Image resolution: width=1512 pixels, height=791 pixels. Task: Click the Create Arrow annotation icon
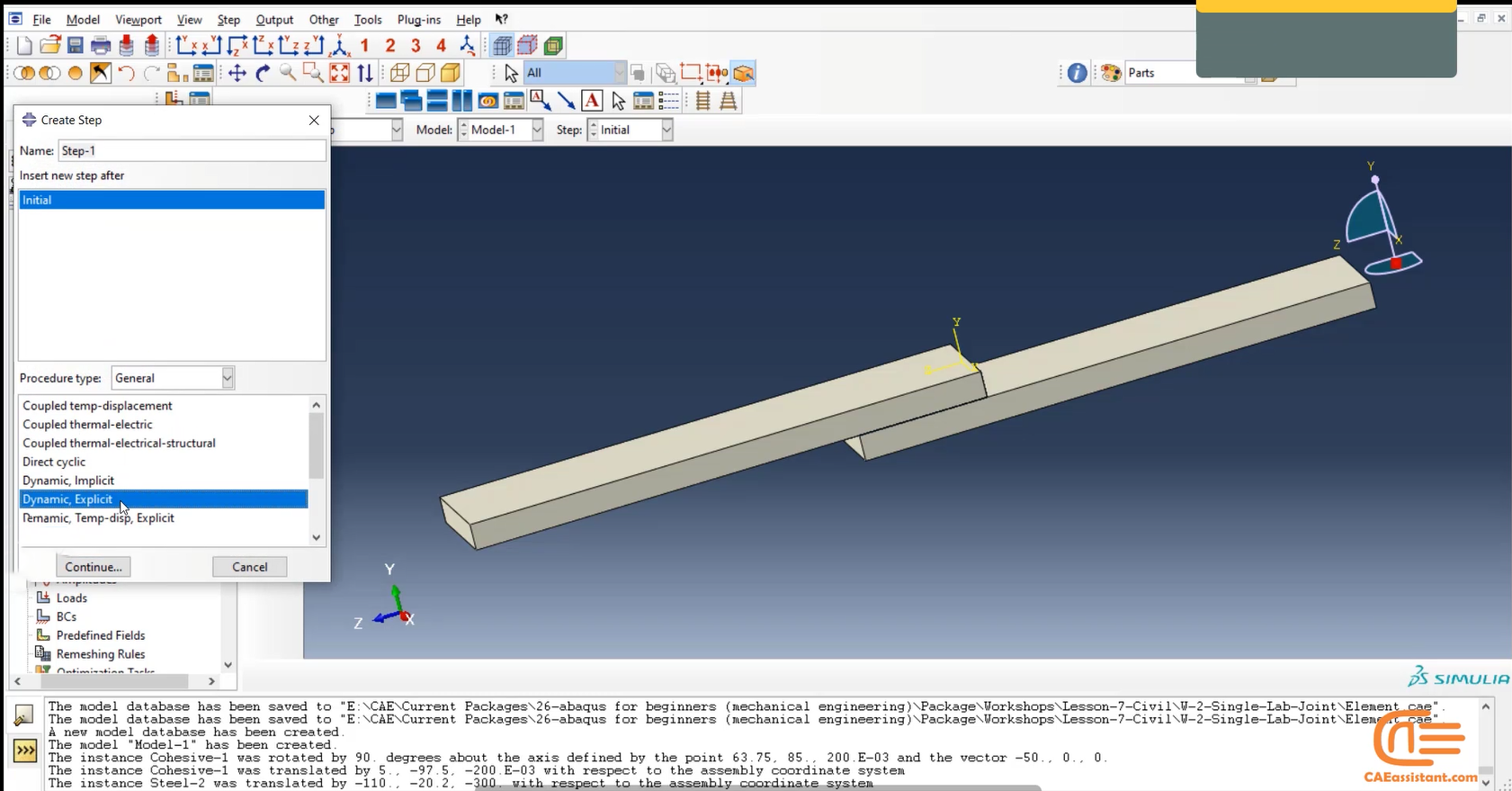566,101
